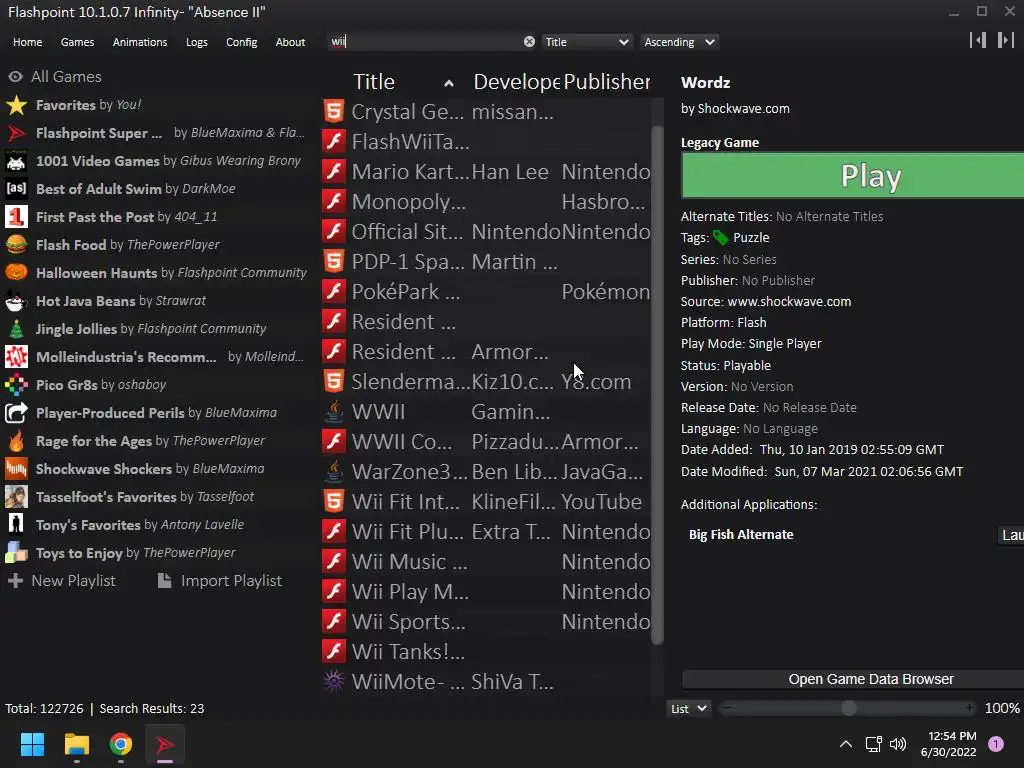
Task: Clear the search box with X icon
Action: point(529,42)
